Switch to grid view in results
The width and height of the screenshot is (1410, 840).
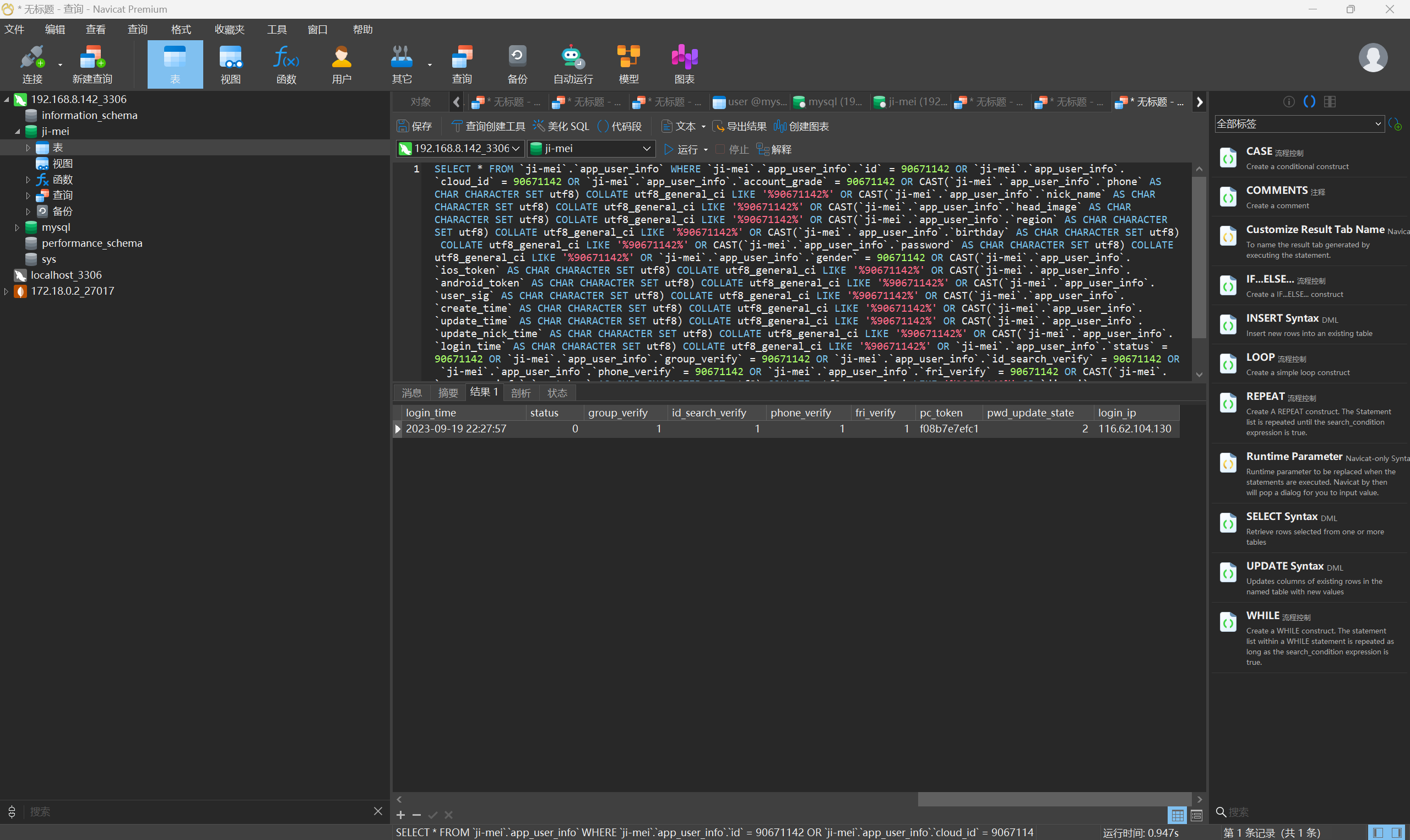coord(1178,815)
